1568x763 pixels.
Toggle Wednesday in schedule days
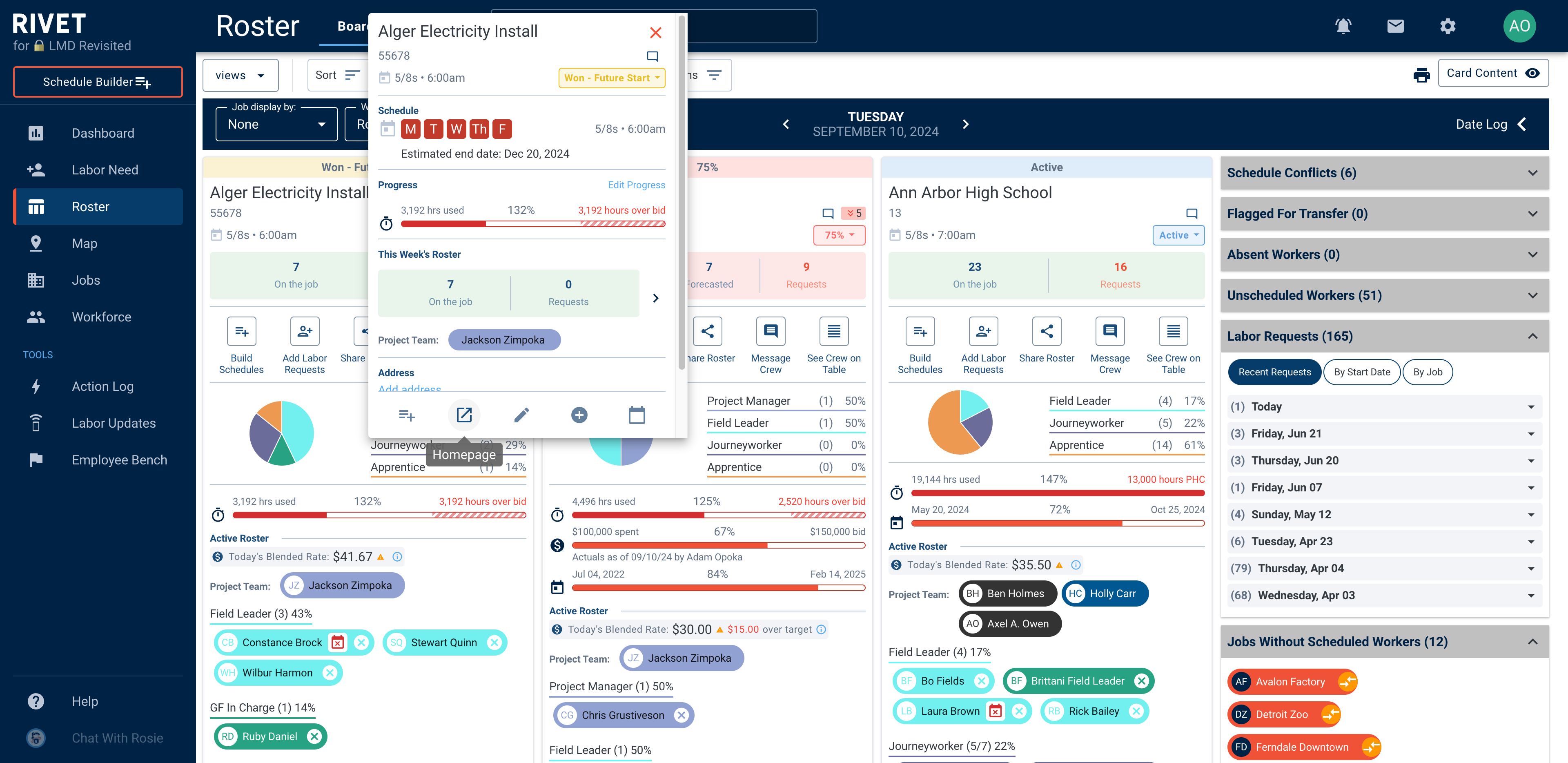click(x=456, y=129)
